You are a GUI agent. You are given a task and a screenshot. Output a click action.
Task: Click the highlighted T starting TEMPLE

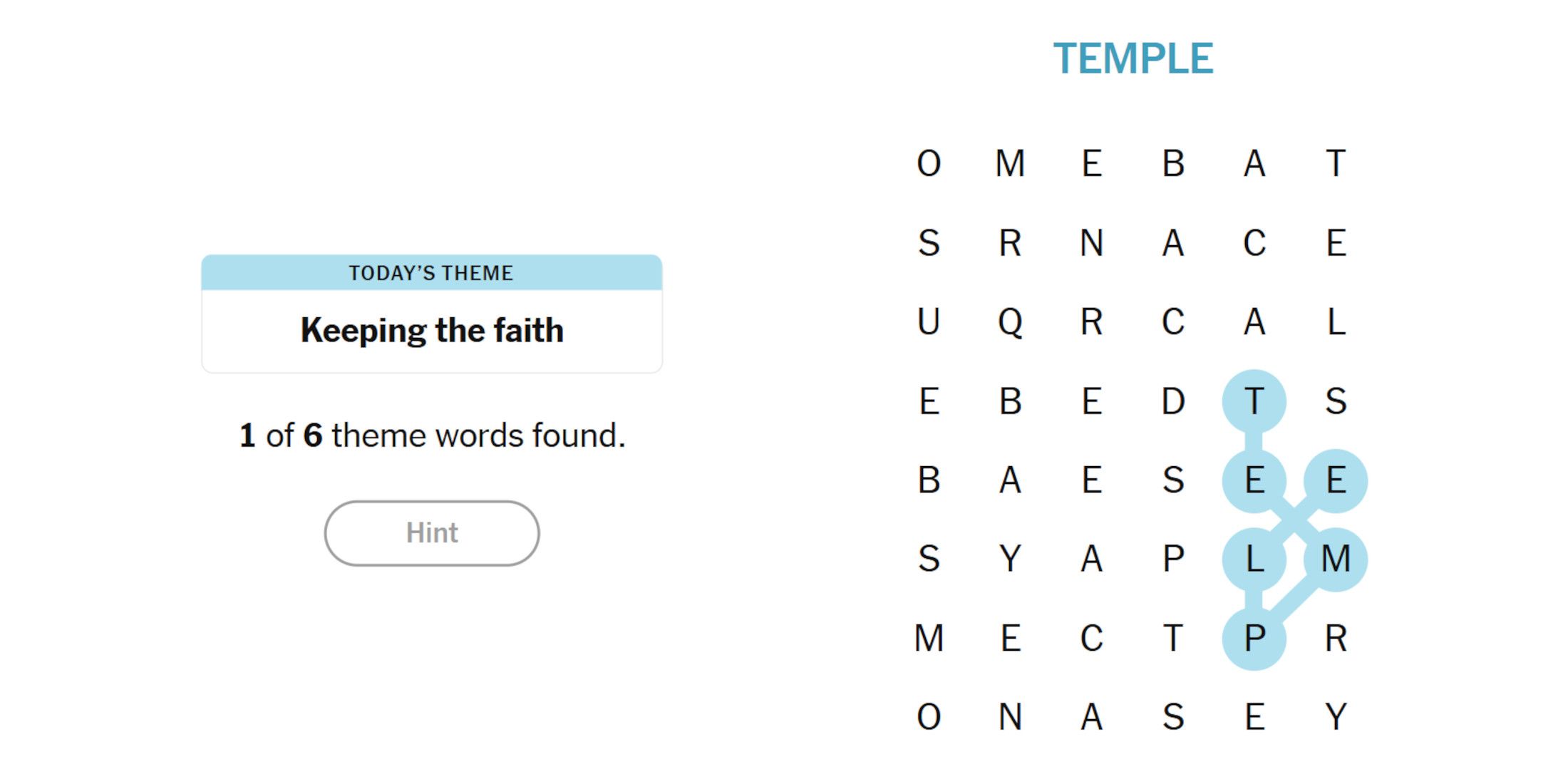pyautogui.click(x=1254, y=401)
